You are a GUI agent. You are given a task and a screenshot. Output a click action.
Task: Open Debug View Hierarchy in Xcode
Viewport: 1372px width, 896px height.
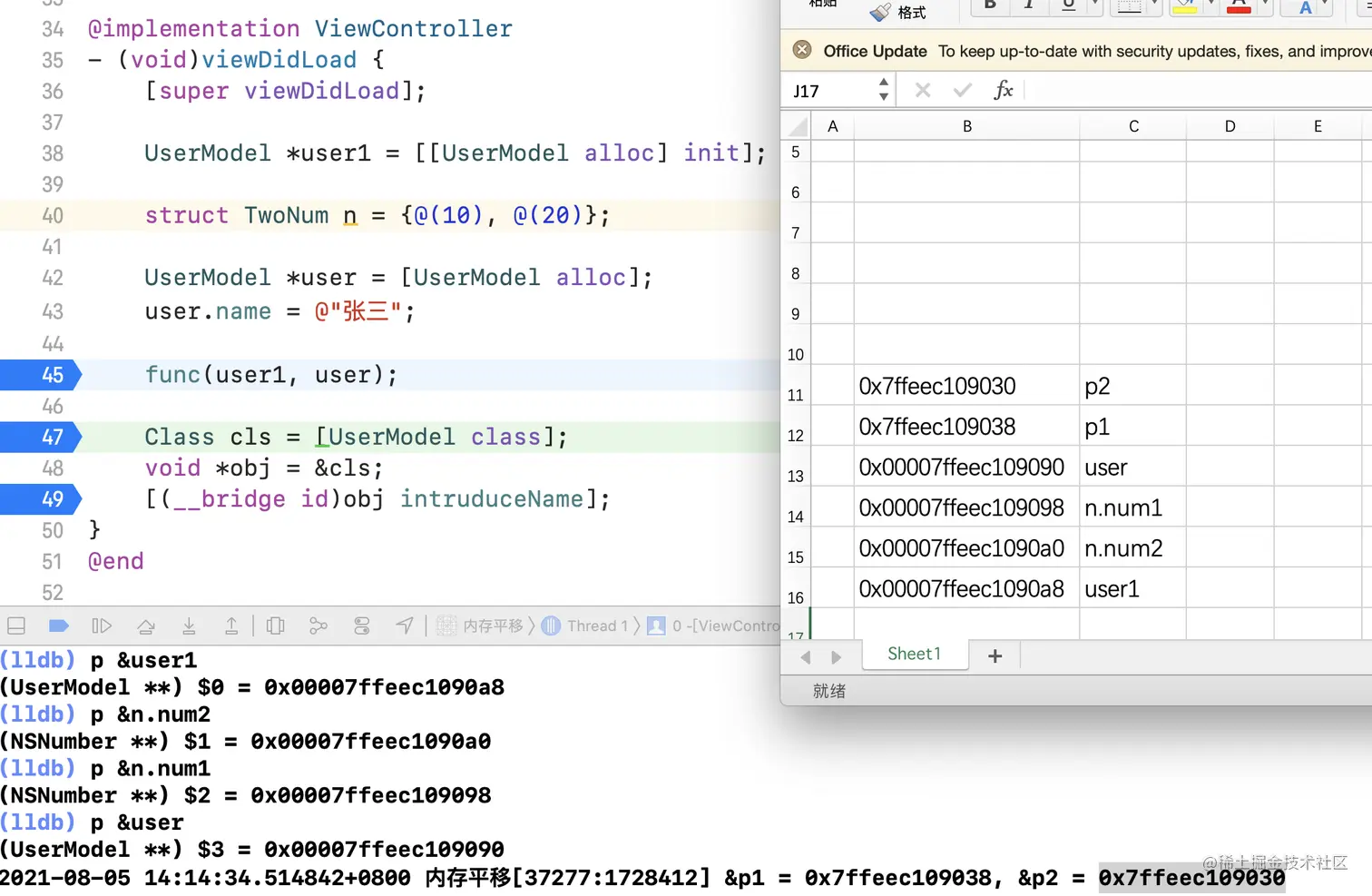(276, 625)
